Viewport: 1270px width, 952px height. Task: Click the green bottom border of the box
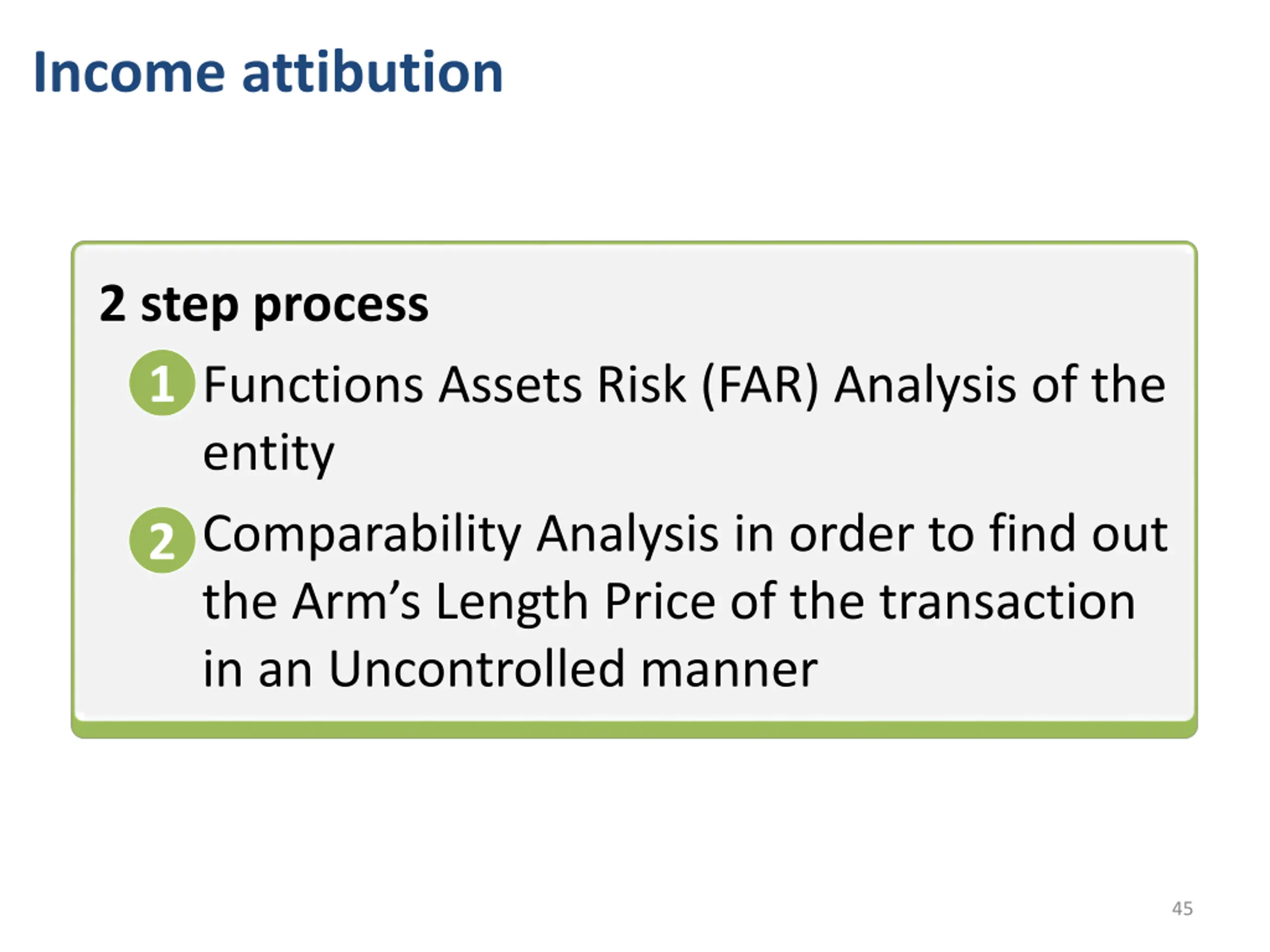[x=635, y=729]
